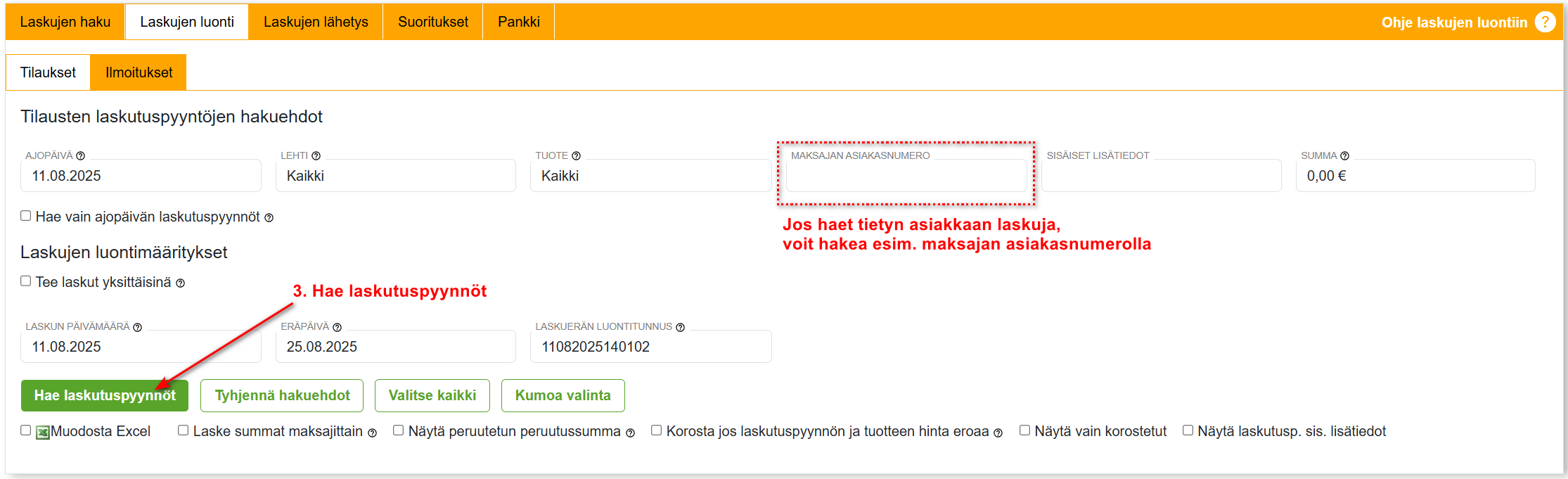
Task: Click the Excel icon beside Muodosta Excel
Action: 43,432
